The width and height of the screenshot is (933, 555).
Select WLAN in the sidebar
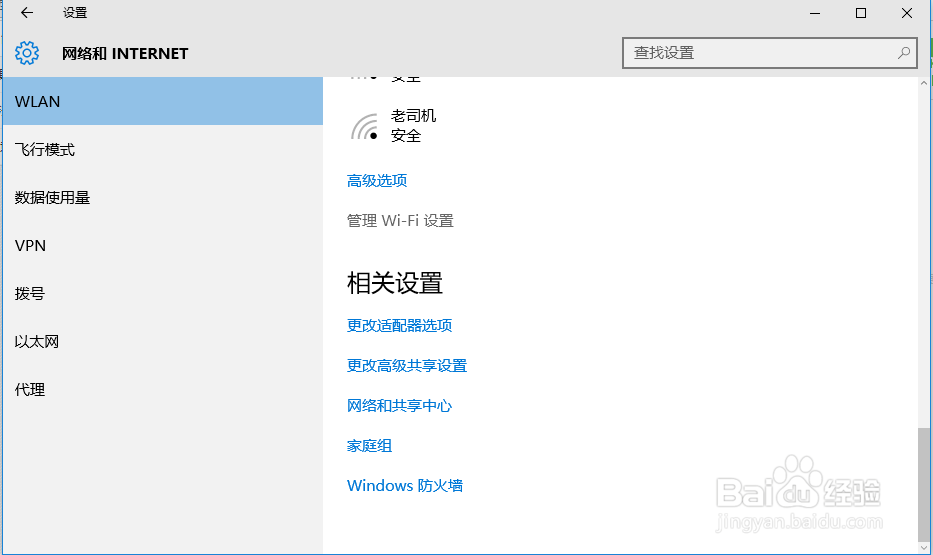click(163, 101)
